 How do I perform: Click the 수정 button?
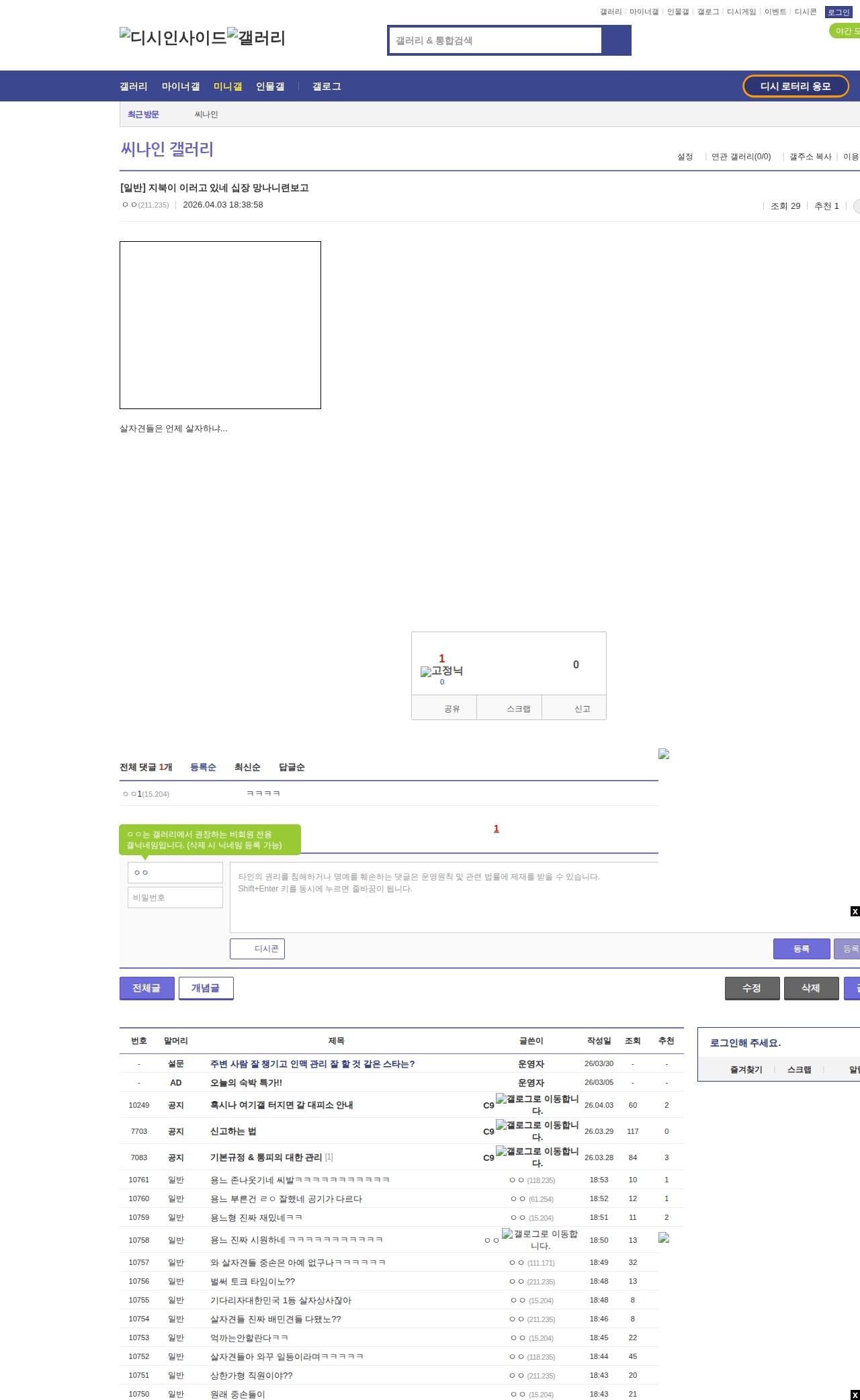pos(752,988)
